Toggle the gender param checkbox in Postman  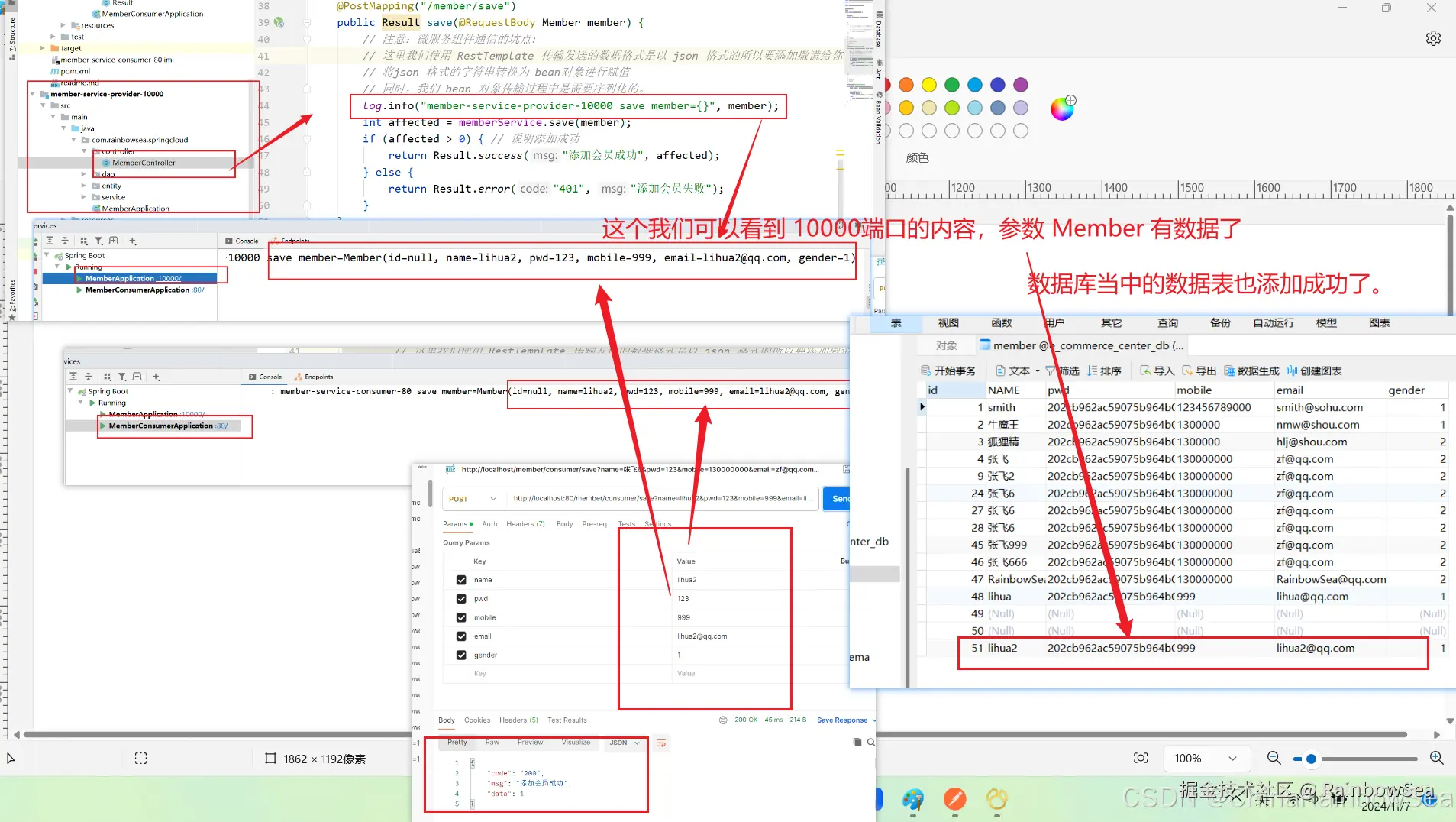(x=461, y=655)
